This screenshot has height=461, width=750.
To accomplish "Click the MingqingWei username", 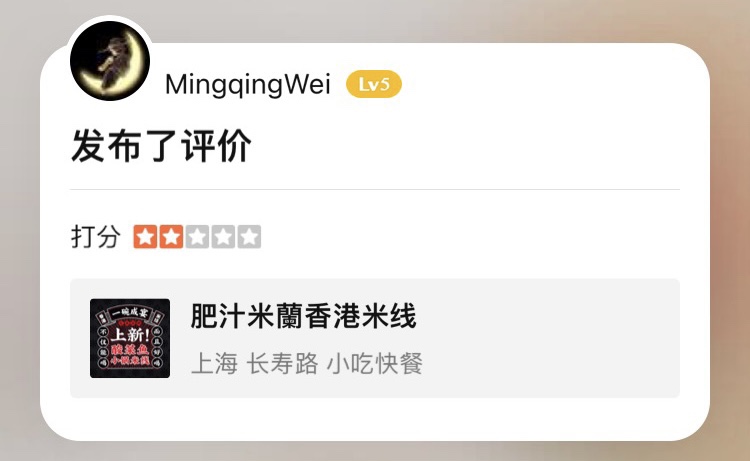I will [247, 85].
